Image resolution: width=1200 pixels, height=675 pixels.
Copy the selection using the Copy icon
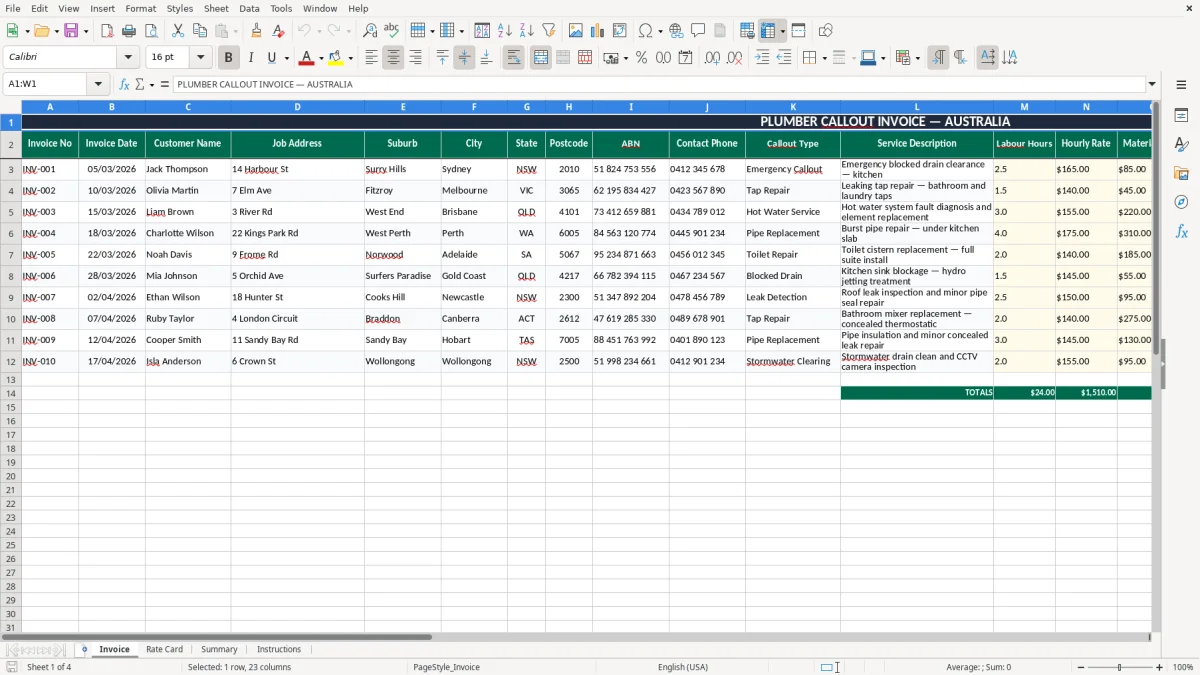point(200,31)
